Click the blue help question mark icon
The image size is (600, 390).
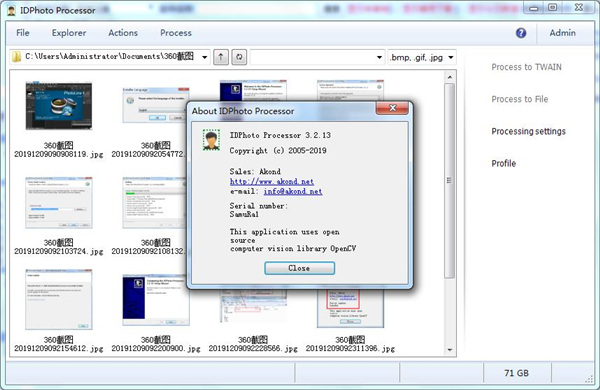521,33
